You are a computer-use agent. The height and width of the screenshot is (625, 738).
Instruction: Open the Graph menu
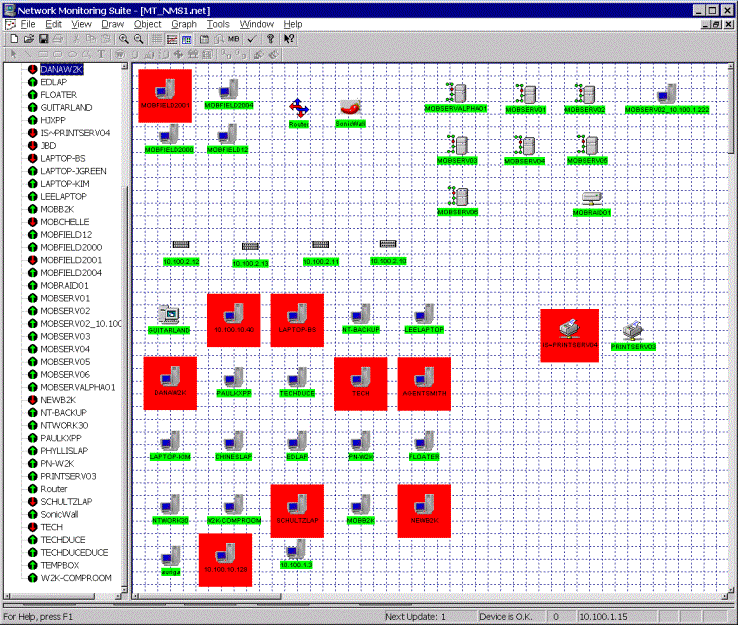(x=184, y=23)
